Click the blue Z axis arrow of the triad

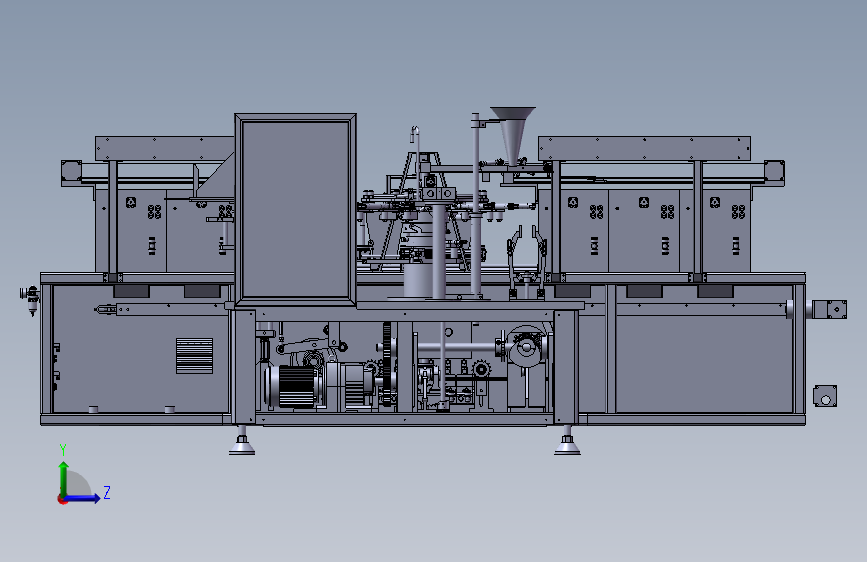(x=83, y=498)
